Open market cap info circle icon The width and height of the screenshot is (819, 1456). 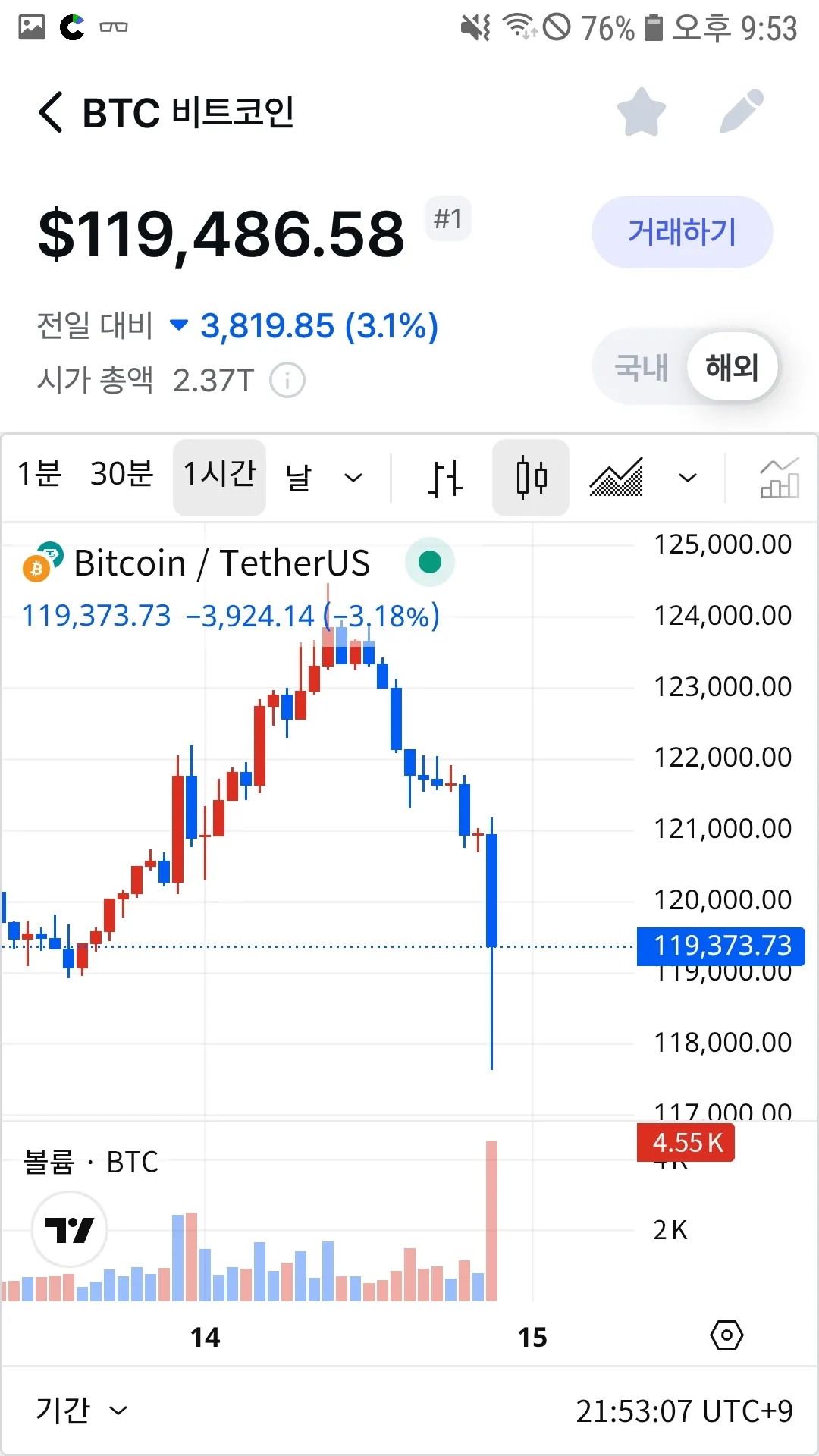click(x=287, y=380)
